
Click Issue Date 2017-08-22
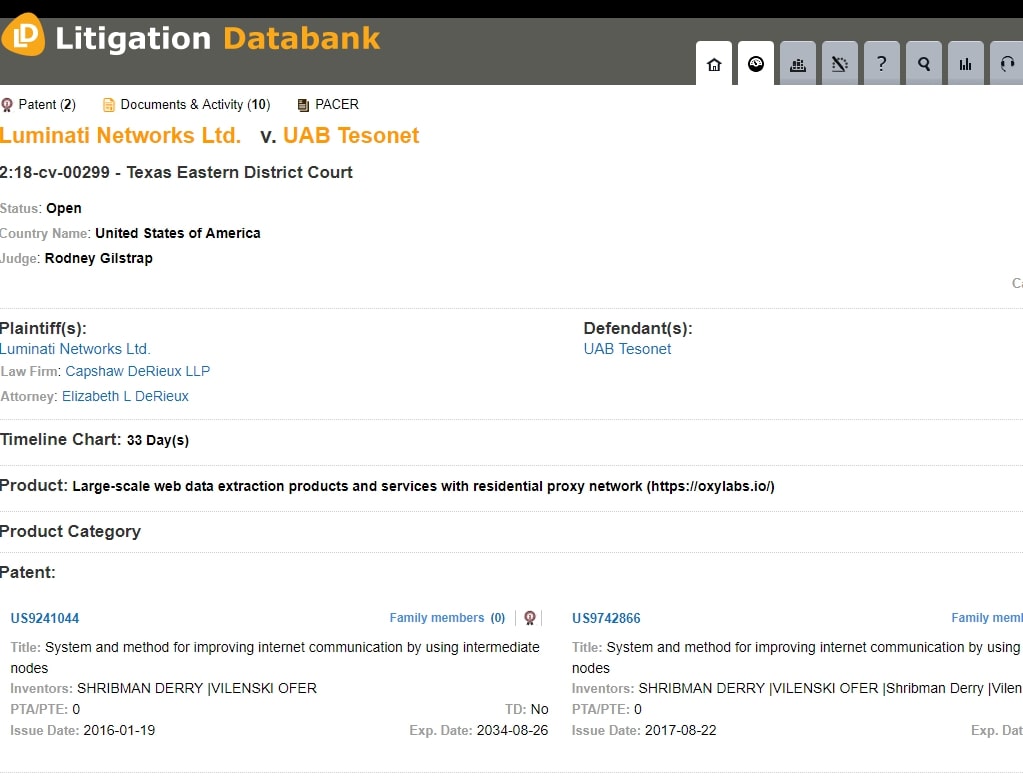(x=680, y=730)
